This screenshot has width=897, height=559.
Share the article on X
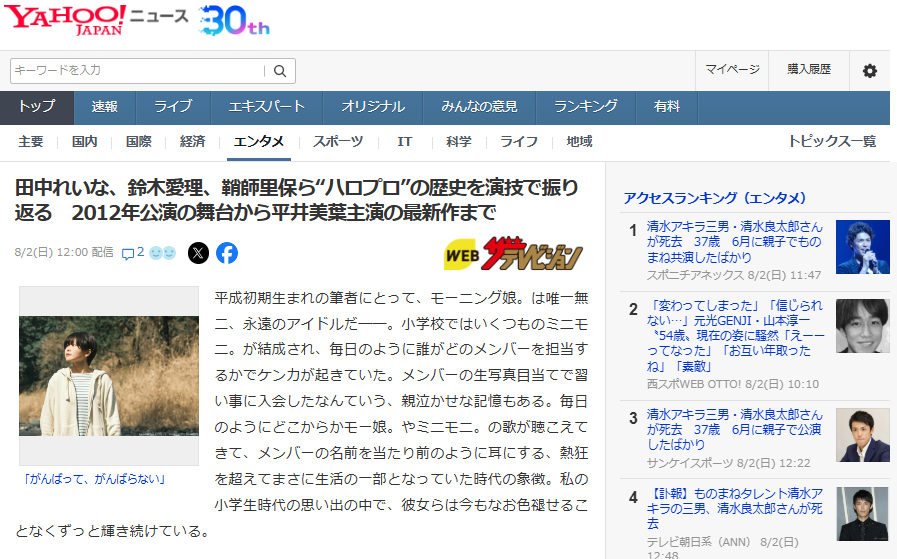199,253
